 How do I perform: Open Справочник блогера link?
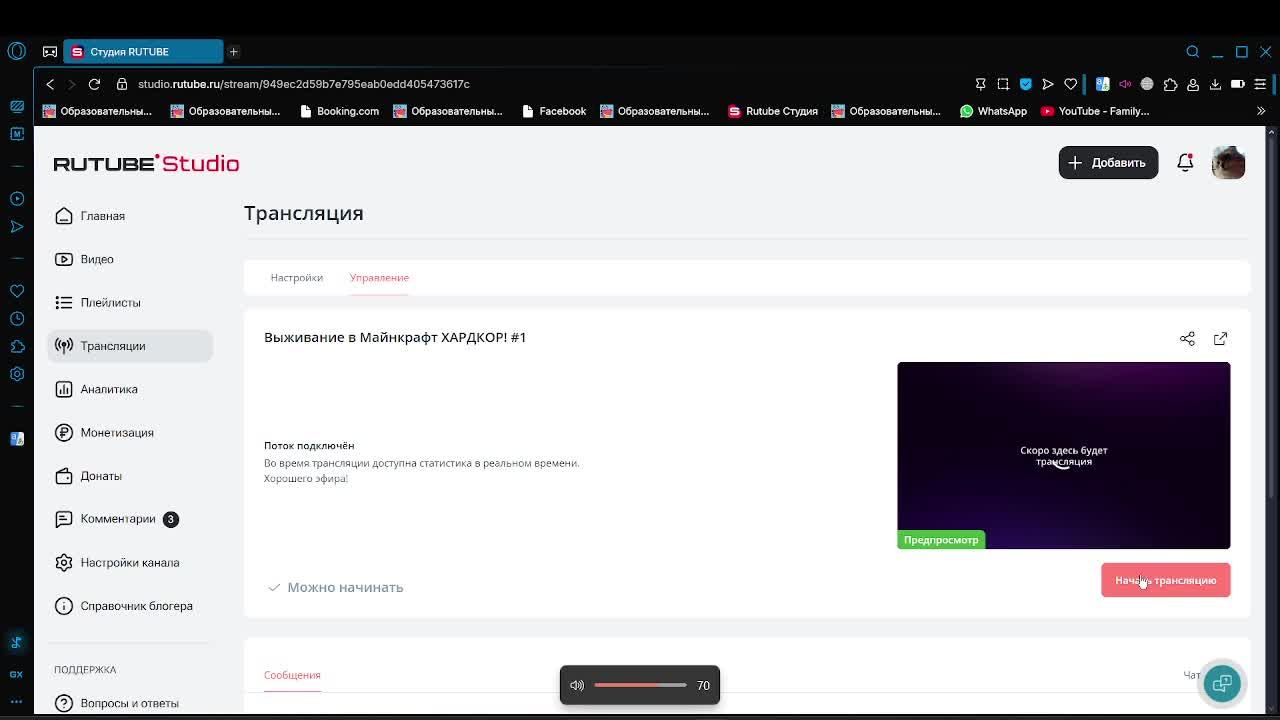136,606
